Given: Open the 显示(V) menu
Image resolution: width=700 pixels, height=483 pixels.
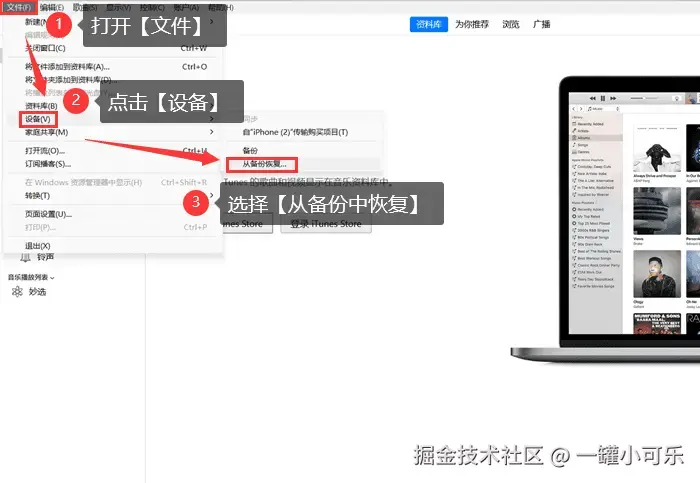Looking at the screenshot, I should (x=118, y=7).
